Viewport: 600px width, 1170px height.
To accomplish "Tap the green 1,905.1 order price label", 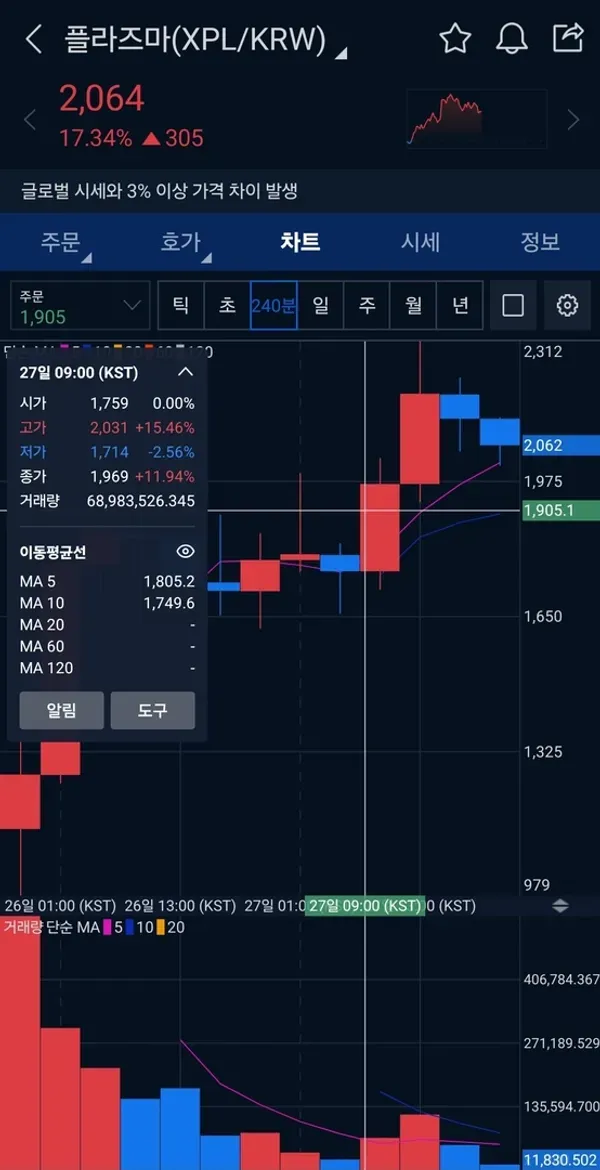I will tap(560, 510).
